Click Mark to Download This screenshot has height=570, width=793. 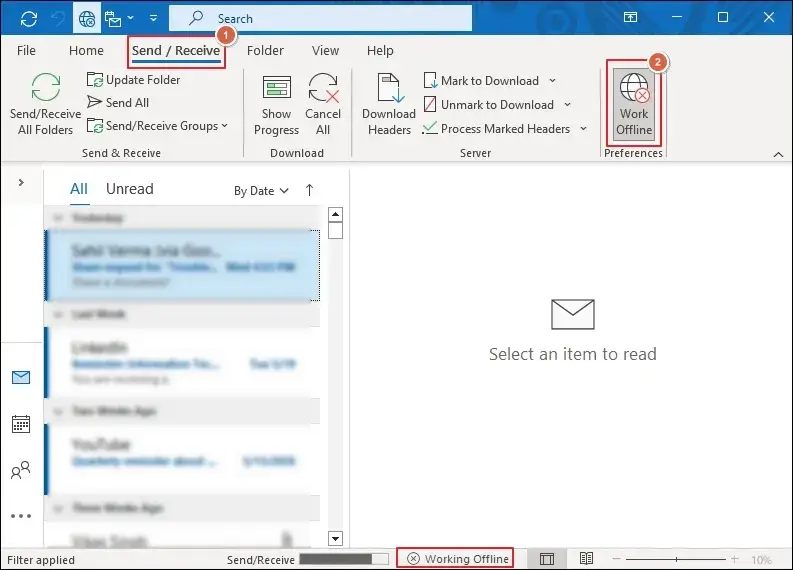click(482, 80)
